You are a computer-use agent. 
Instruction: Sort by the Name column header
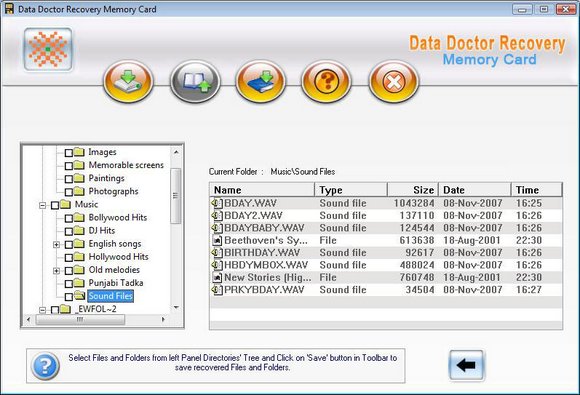pyautogui.click(x=262, y=190)
